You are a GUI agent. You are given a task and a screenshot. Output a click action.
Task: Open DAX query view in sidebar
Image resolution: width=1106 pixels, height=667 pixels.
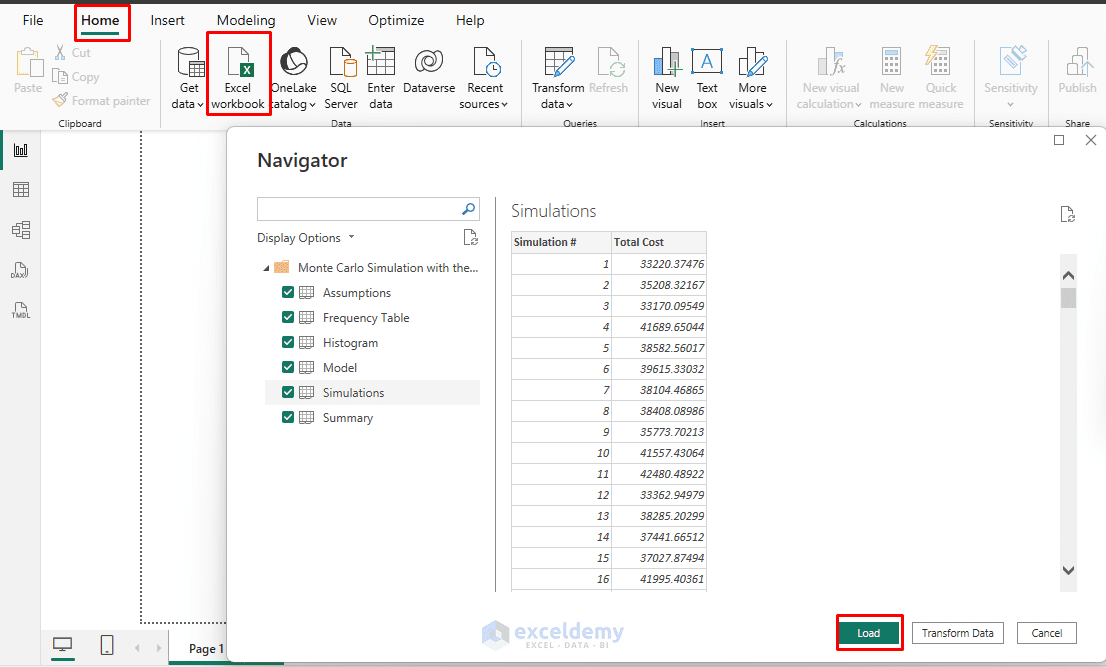click(20, 270)
